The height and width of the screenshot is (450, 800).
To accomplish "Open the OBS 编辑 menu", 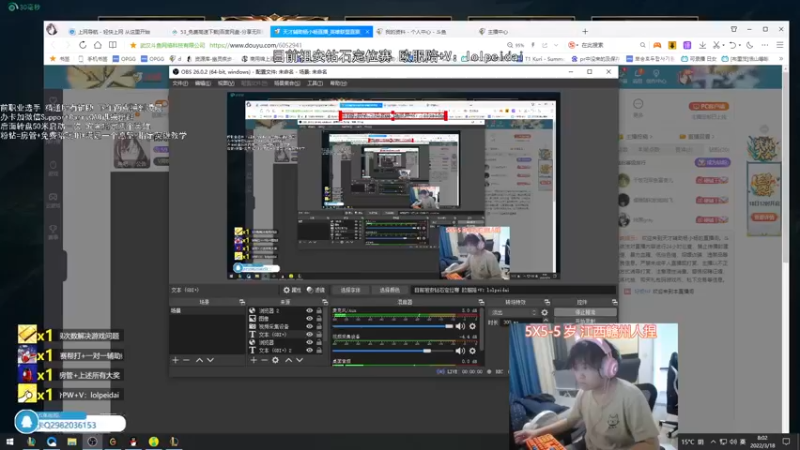I will (x=203, y=83).
